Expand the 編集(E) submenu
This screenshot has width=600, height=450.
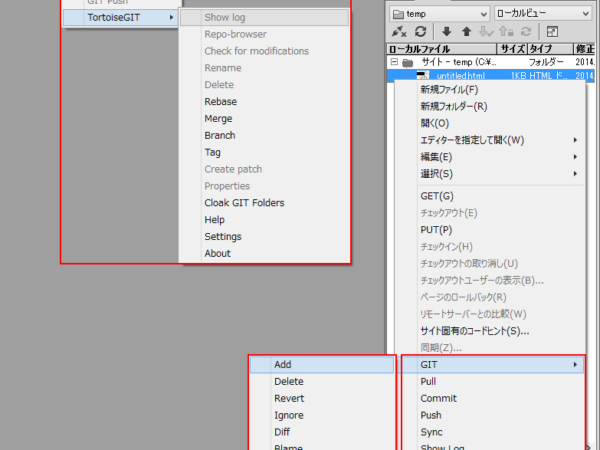coord(575,157)
